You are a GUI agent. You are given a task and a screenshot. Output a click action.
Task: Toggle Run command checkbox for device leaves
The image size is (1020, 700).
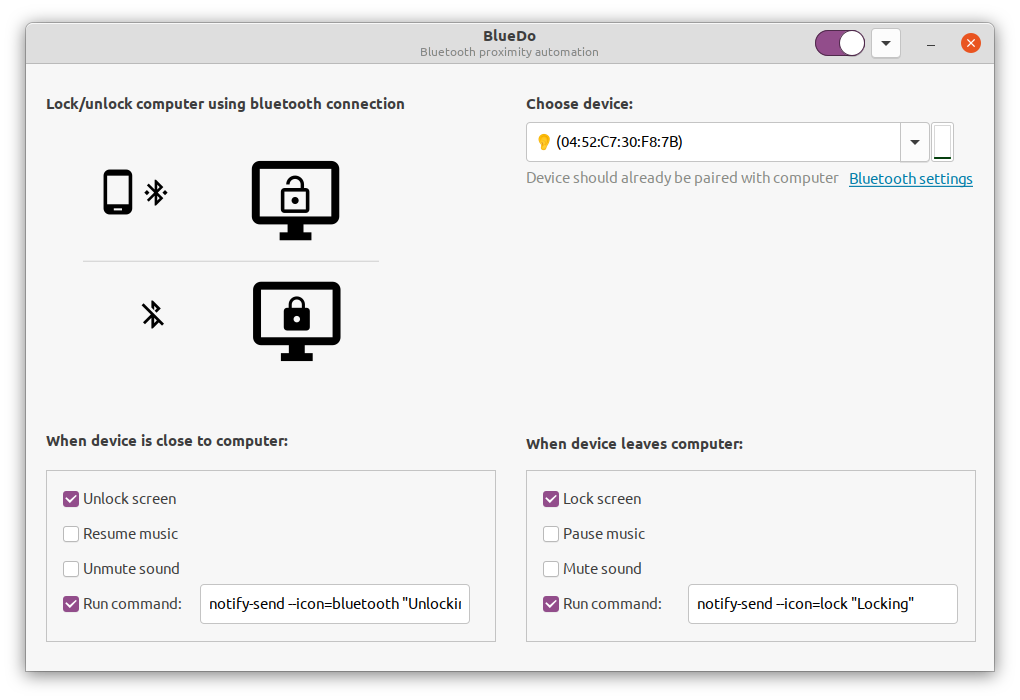pos(551,604)
